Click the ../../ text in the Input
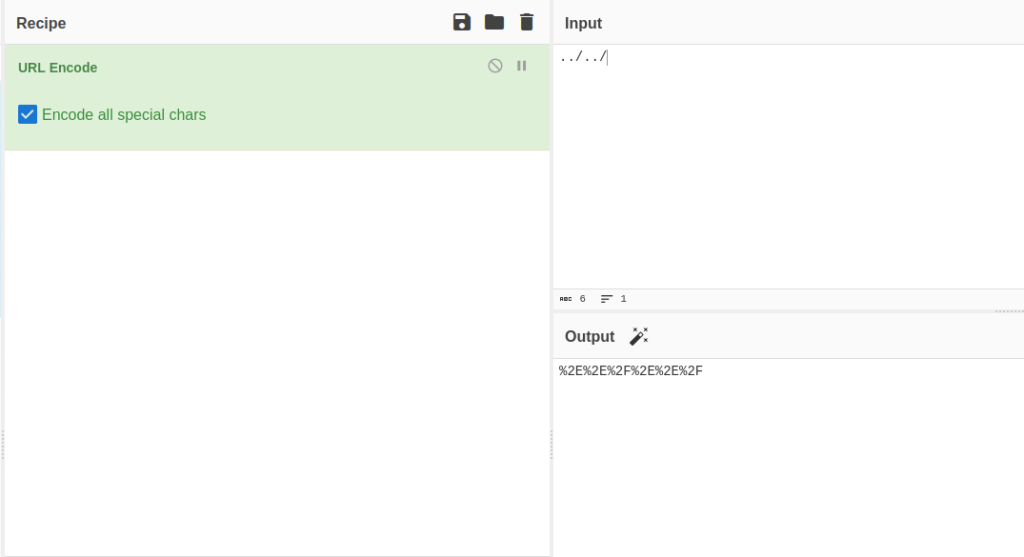 [x=583, y=57]
